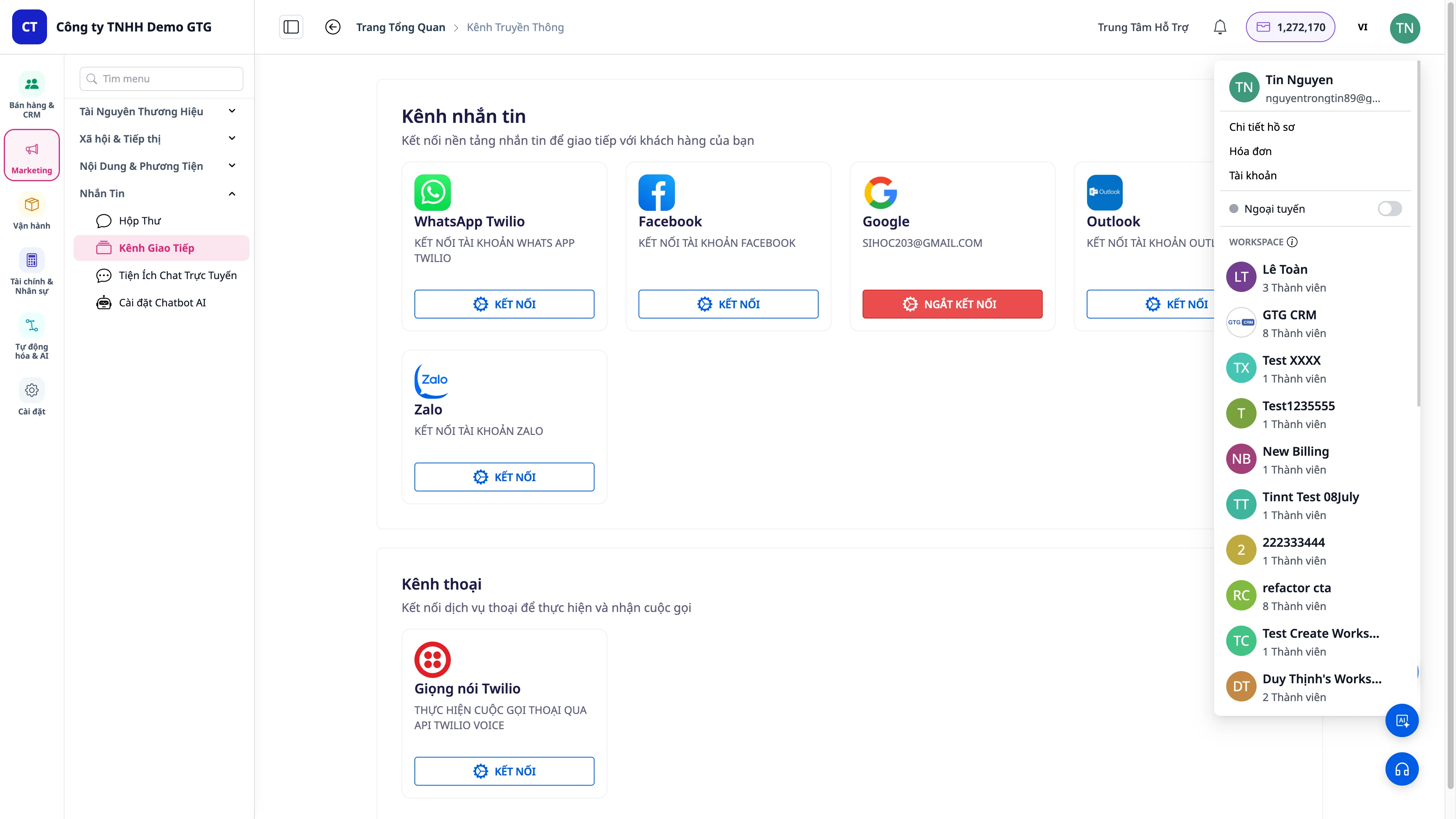Toggle the sidebar panel icon
Screen dimensions: 1456x819
point(291,27)
